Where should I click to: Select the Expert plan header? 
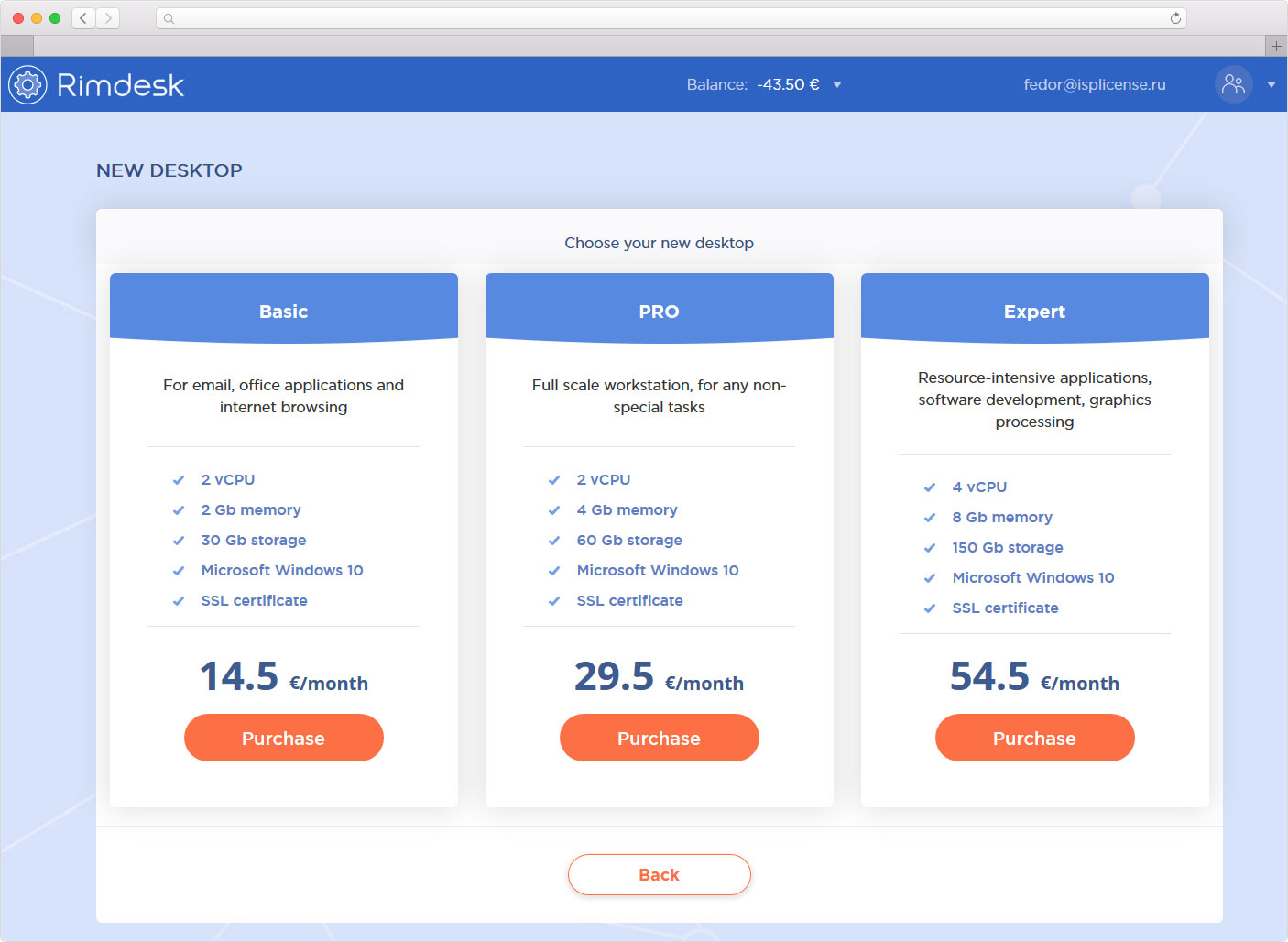tap(1034, 312)
